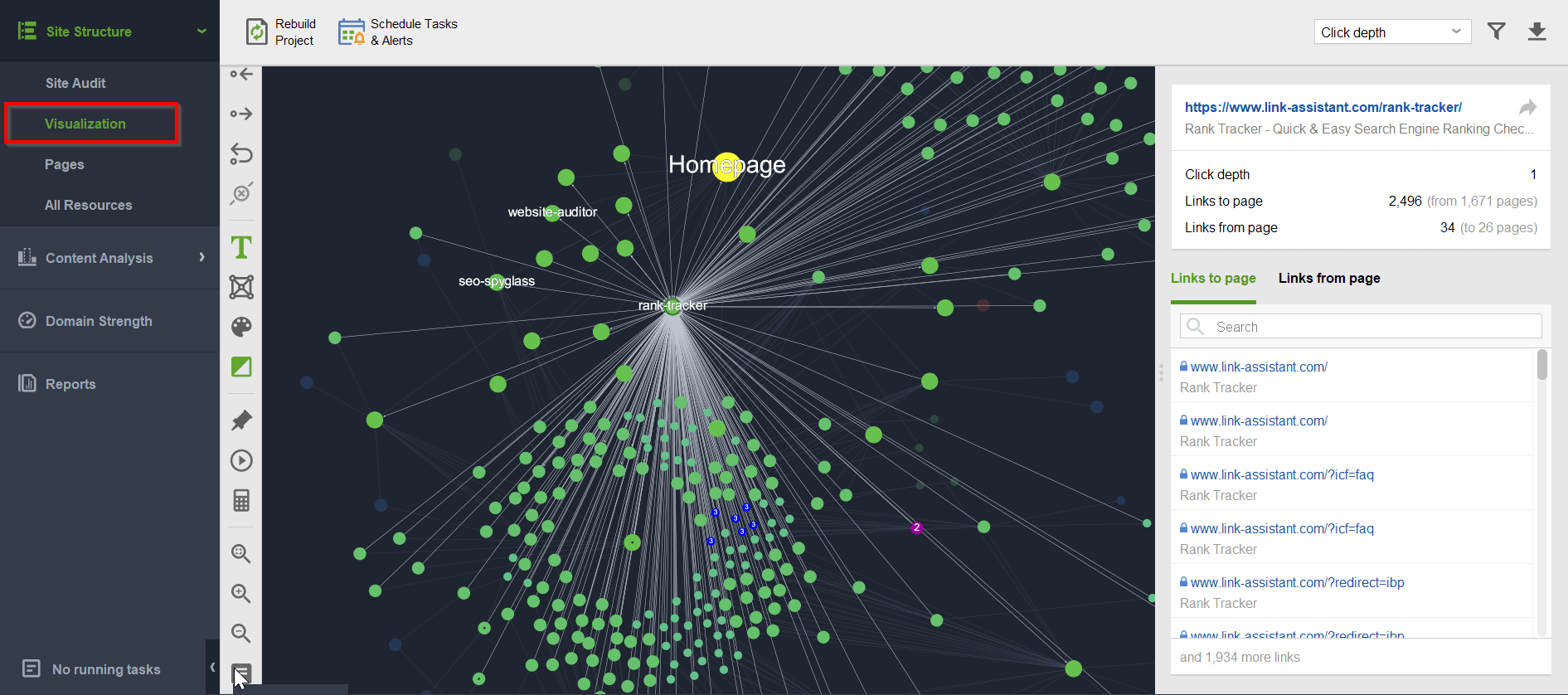The width and height of the screenshot is (1568, 695).
Task: Click the Domain Strength gauge icon
Action: (x=27, y=320)
